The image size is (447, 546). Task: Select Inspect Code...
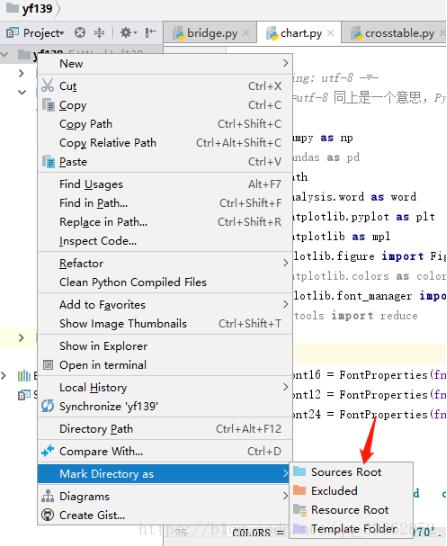point(165,241)
